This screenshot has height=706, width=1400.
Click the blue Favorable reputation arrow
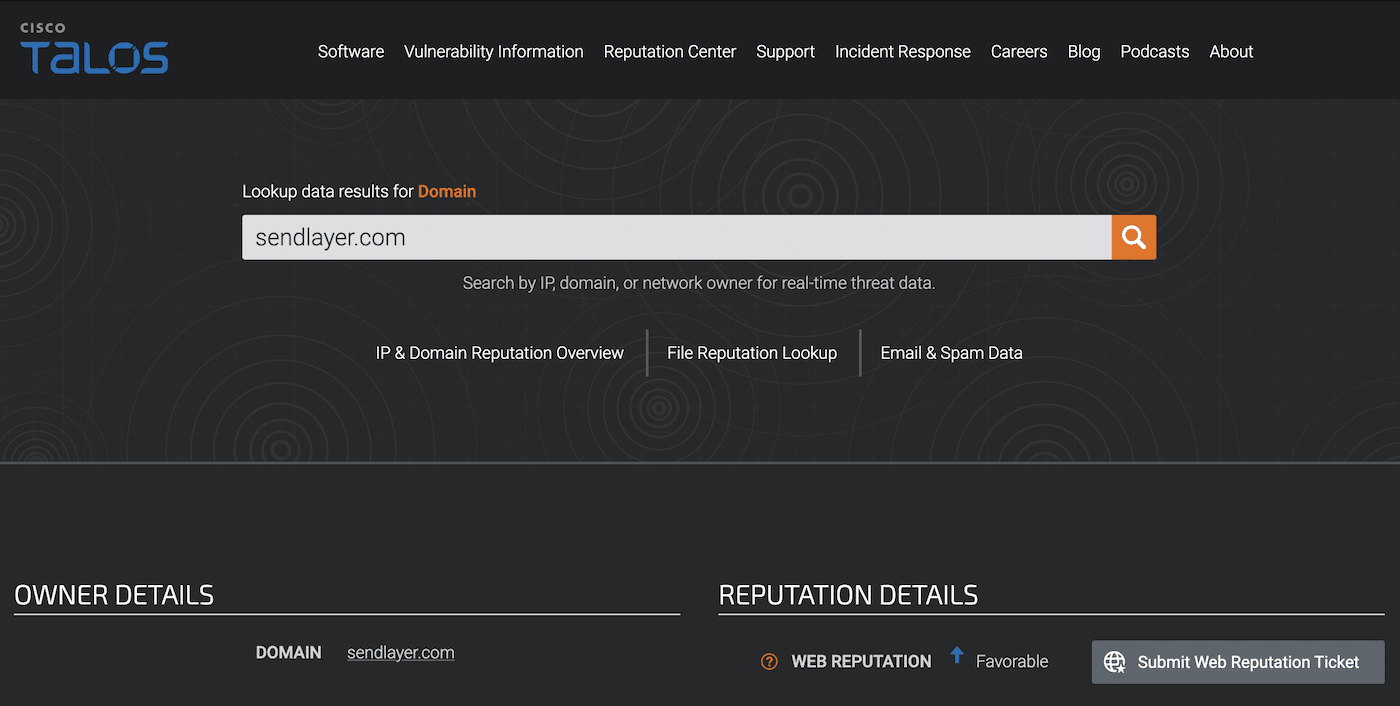coord(956,656)
